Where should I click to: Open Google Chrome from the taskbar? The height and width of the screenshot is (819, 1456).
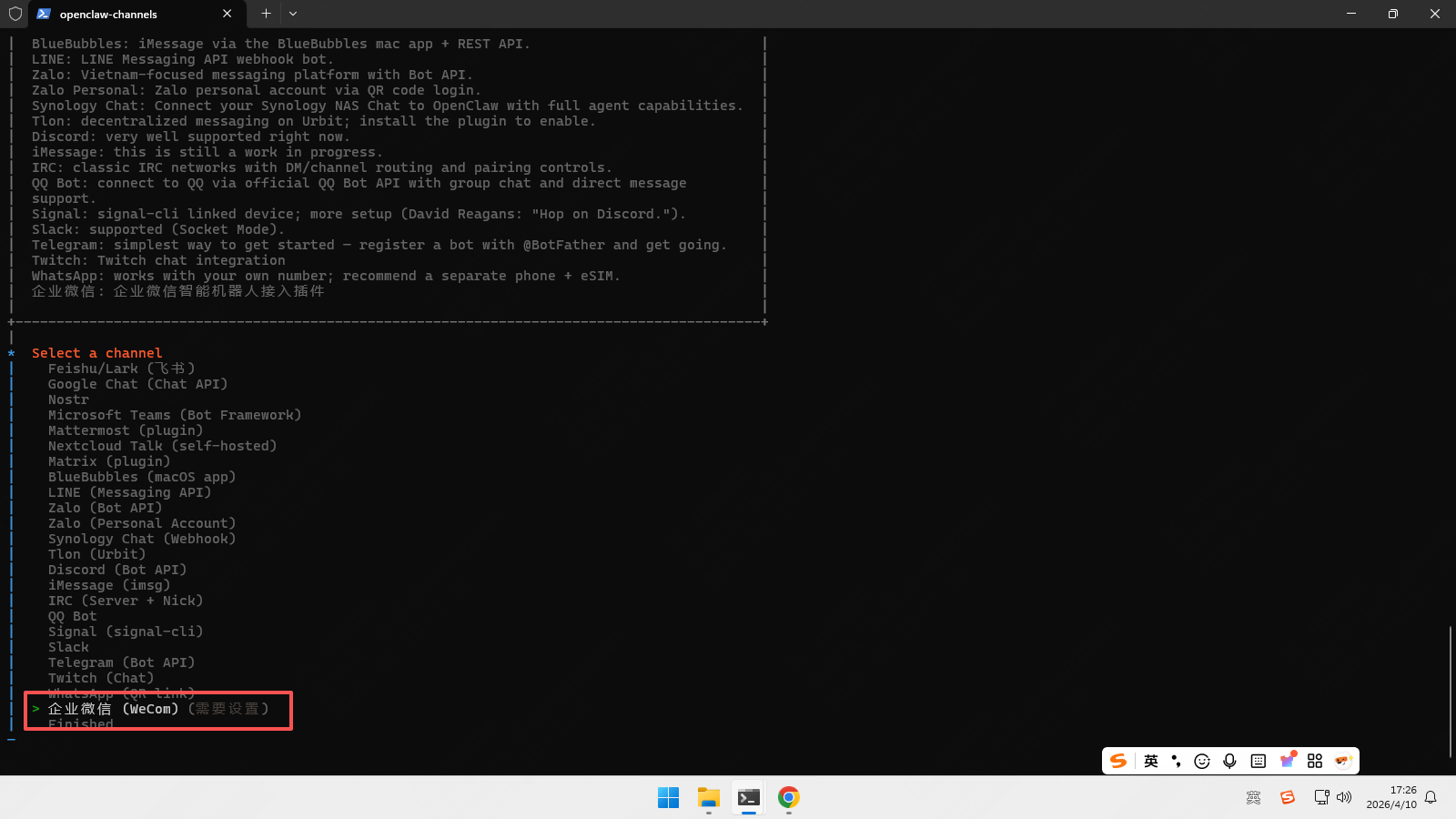789,798
